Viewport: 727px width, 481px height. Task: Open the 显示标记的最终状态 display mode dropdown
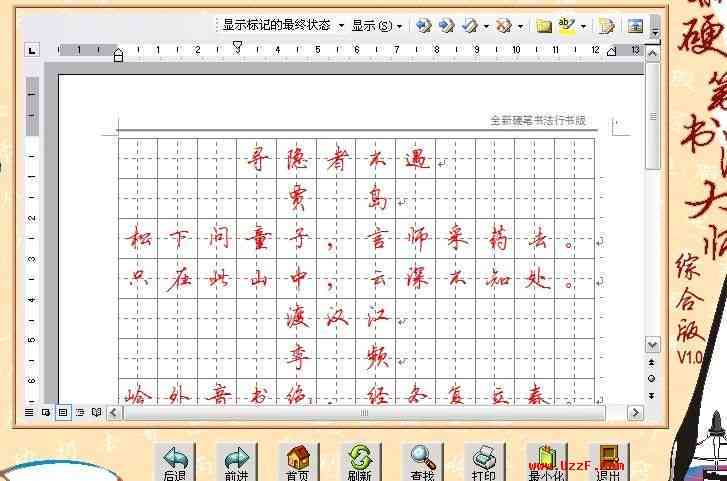[x=281, y=25]
